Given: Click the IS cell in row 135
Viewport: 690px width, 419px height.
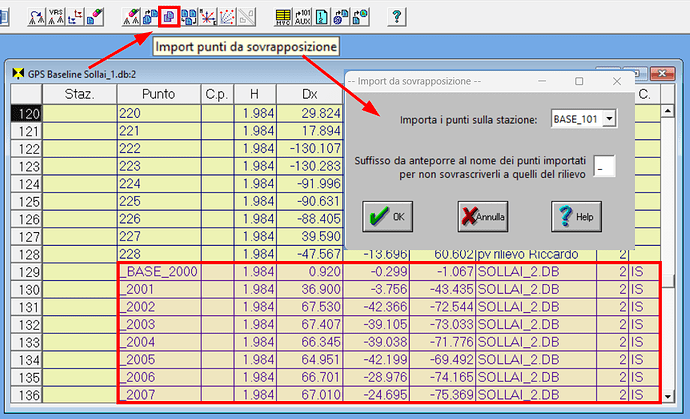Looking at the screenshot, I should pos(645,378).
